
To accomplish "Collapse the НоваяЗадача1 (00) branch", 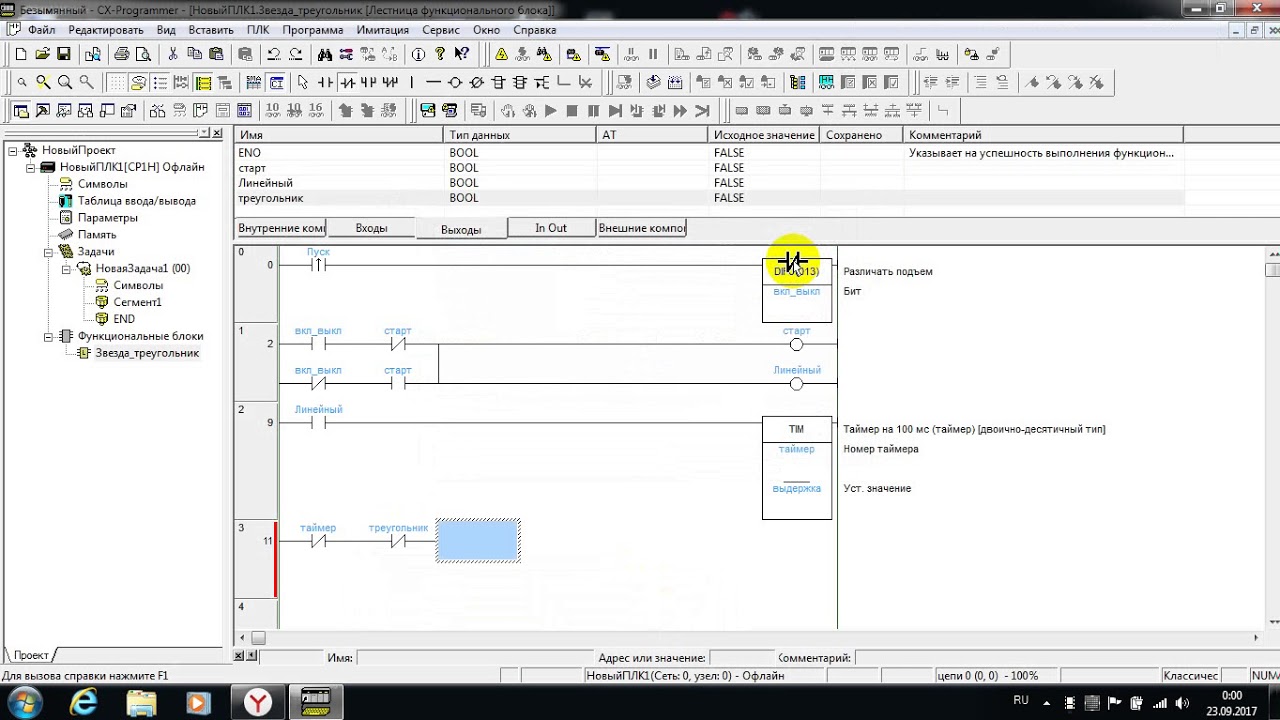I will [65, 269].
